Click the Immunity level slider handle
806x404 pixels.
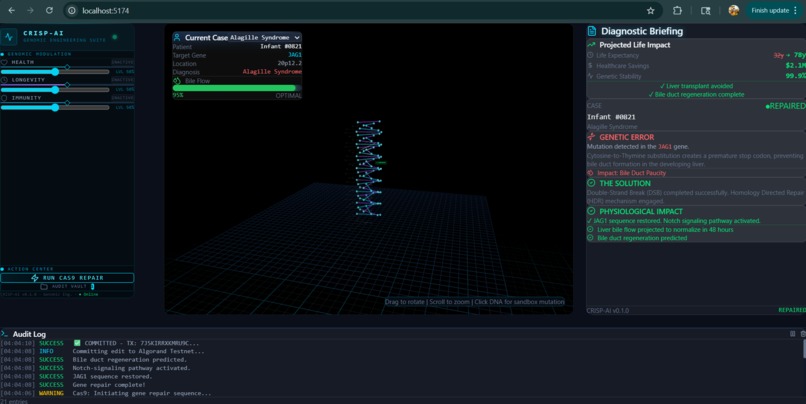55,107
